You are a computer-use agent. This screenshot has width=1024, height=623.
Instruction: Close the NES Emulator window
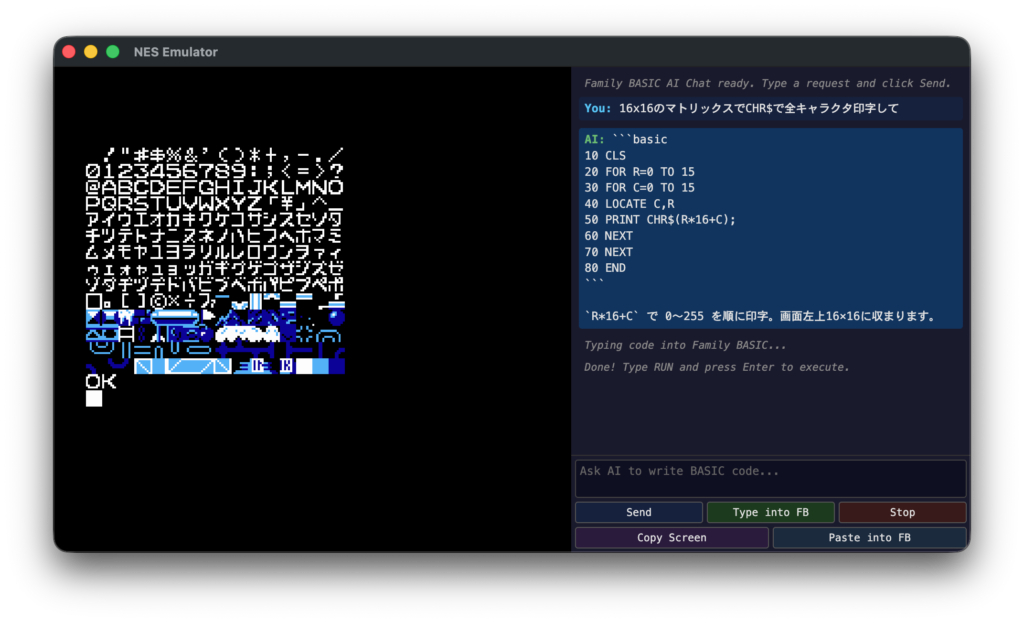[x=69, y=52]
